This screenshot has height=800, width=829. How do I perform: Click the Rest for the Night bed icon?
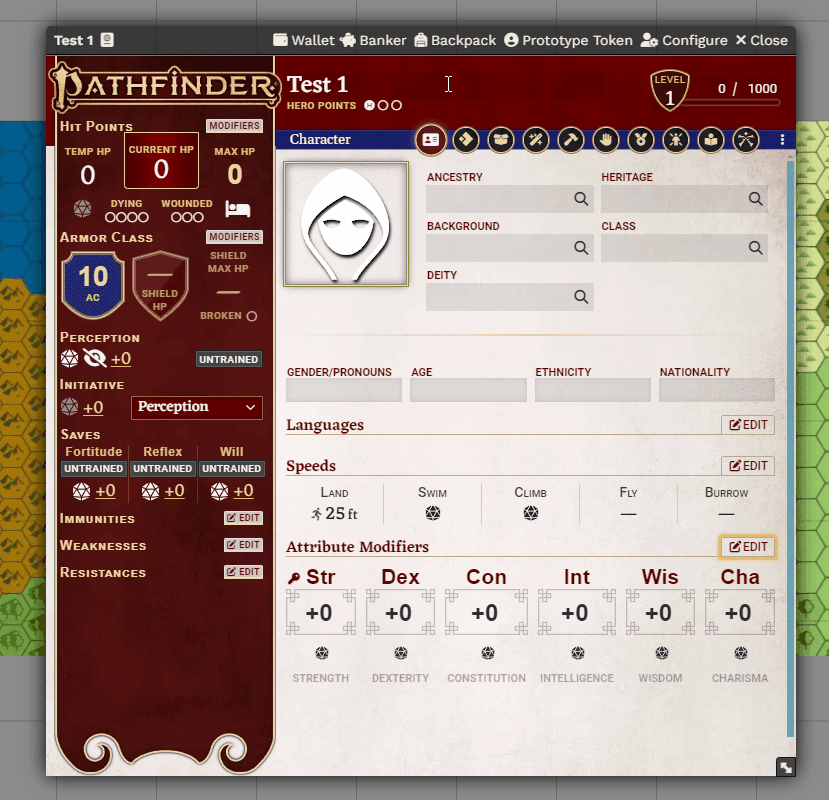(237, 209)
